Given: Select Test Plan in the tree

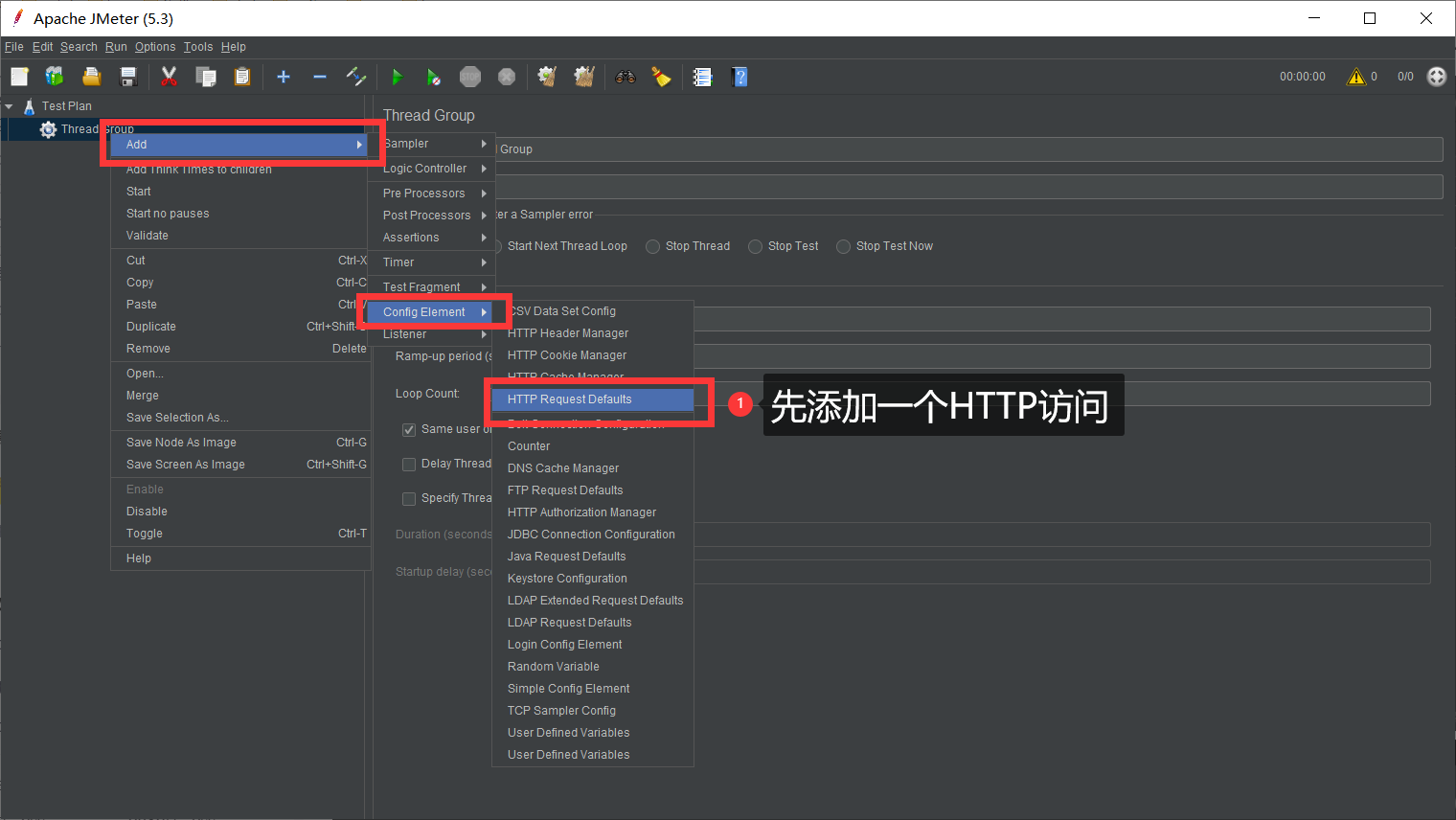Looking at the screenshot, I should coord(67,106).
